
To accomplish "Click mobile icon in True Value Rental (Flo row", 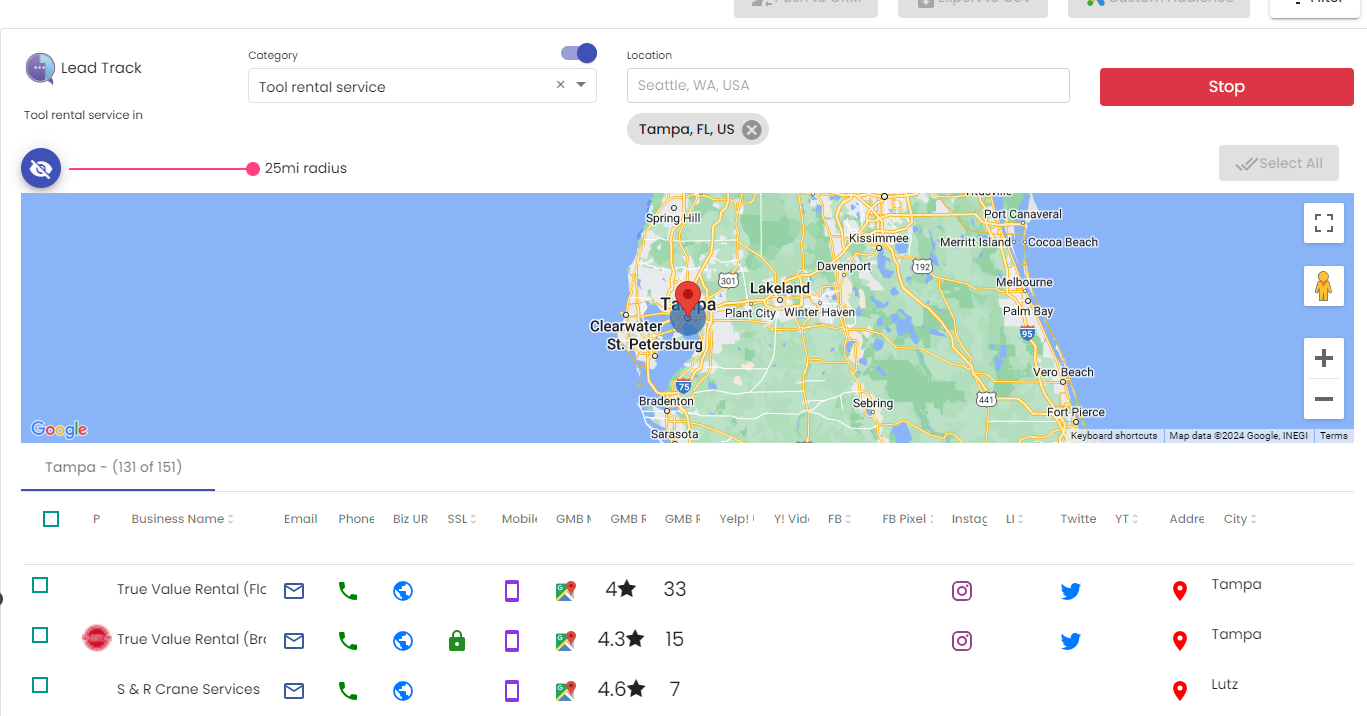I will click(512, 591).
